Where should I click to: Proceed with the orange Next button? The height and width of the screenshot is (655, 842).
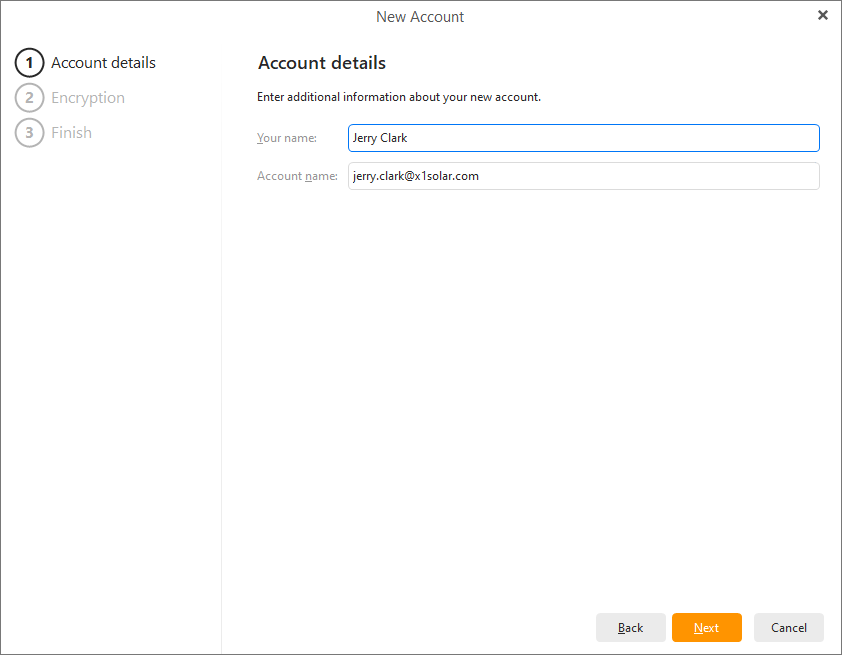(x=706, y=628)
